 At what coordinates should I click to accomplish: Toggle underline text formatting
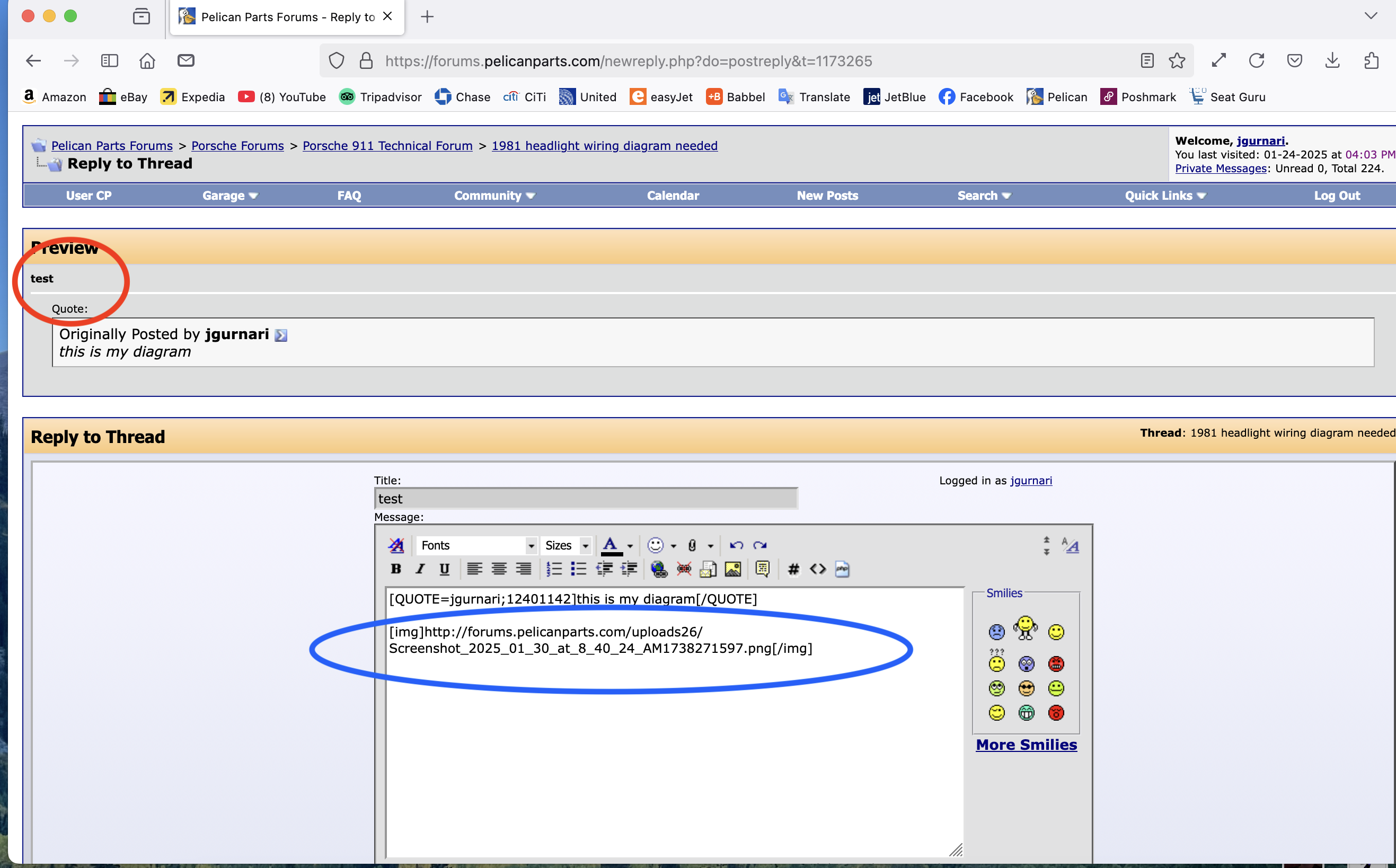click(444, 569)
